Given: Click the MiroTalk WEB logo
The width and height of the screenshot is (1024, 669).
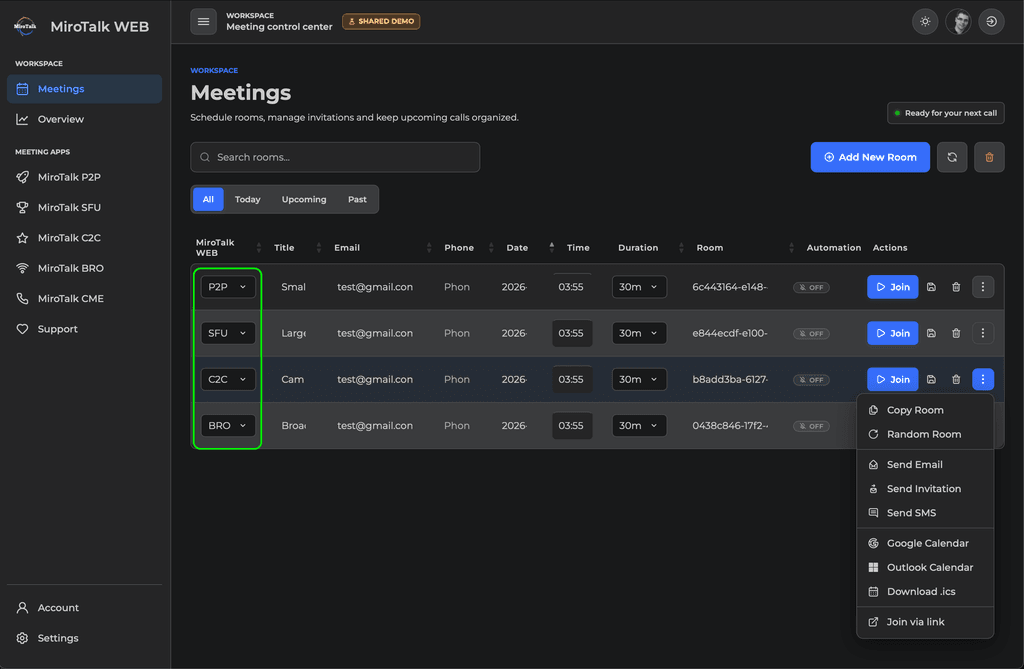Looking at the screenshot, I should tap(25, 26).
